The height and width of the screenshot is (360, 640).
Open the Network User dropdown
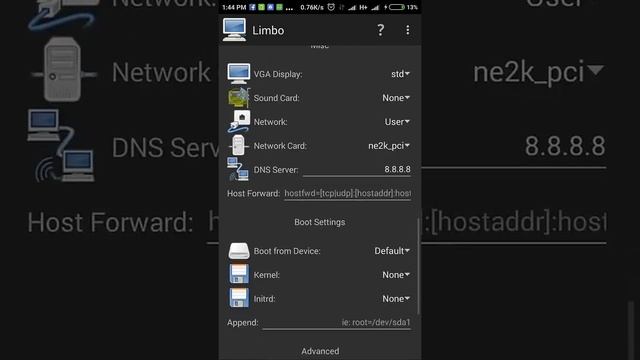pos(397,122)
